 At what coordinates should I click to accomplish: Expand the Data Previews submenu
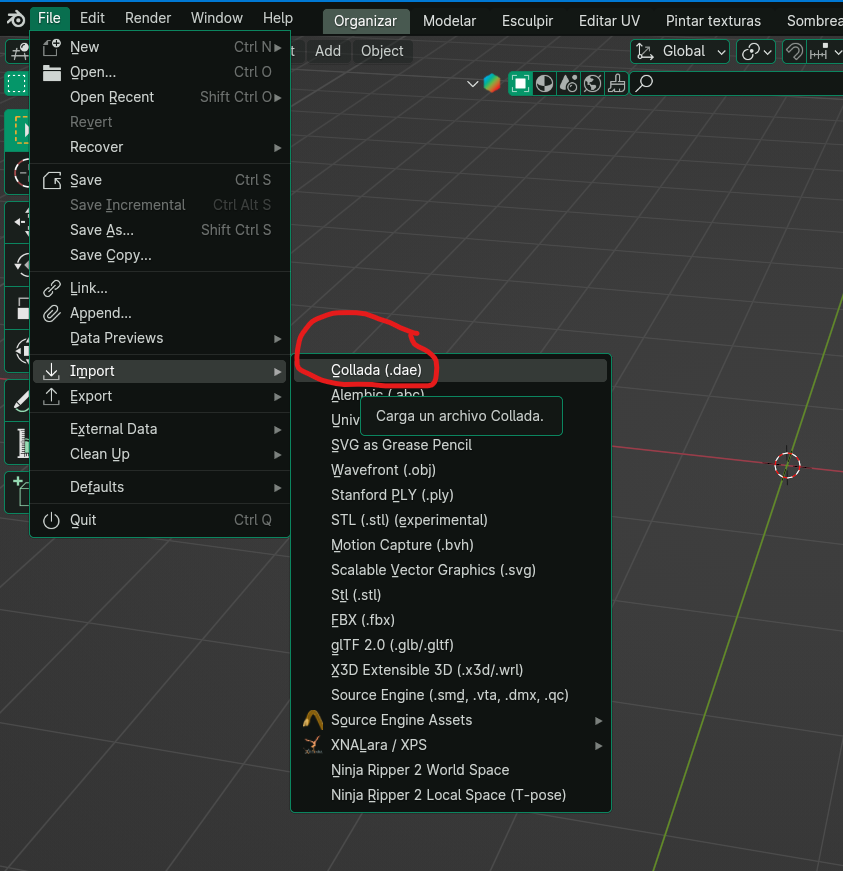point(160,338)
